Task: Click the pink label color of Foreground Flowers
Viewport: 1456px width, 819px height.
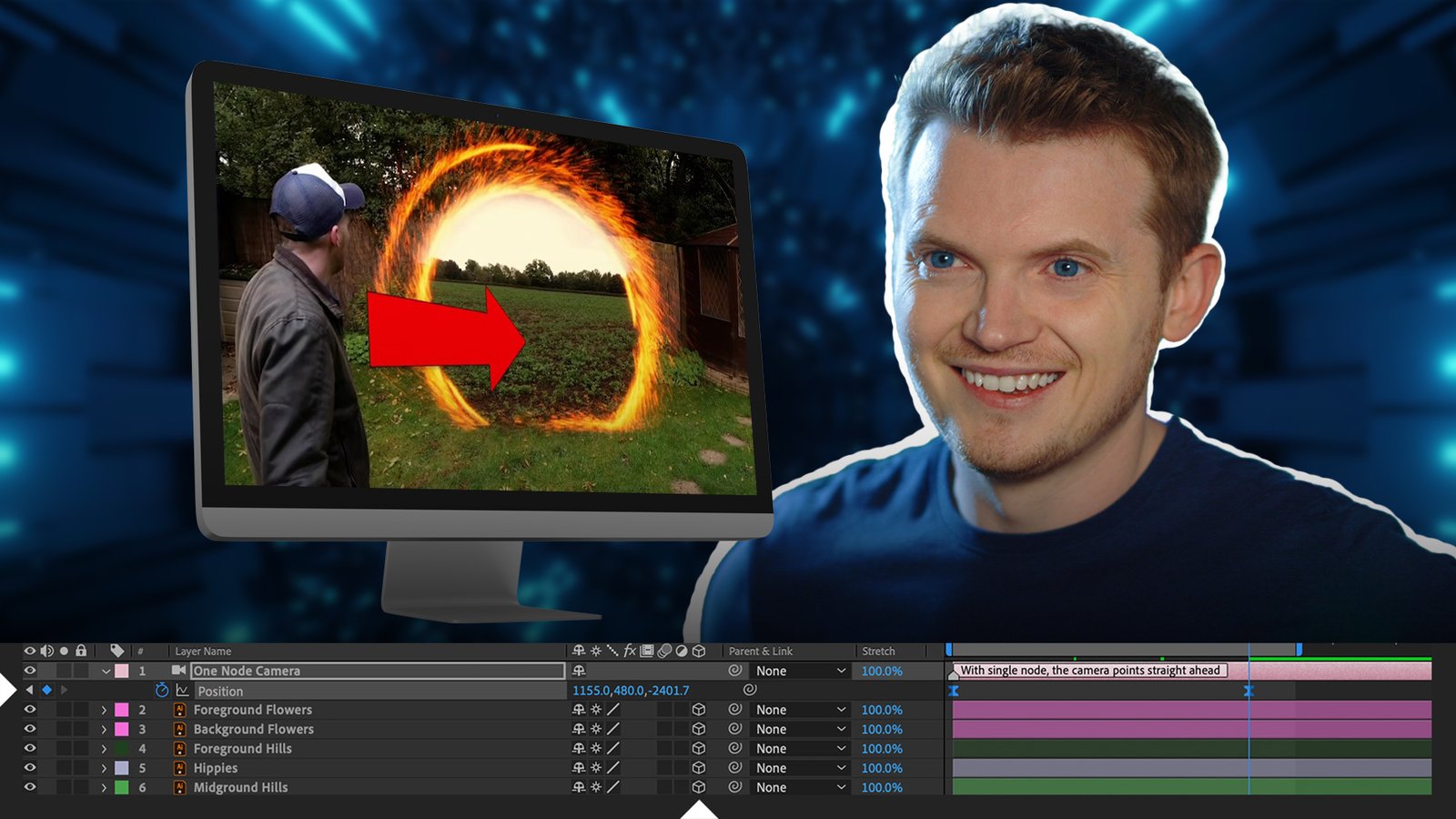Action: 121,710
